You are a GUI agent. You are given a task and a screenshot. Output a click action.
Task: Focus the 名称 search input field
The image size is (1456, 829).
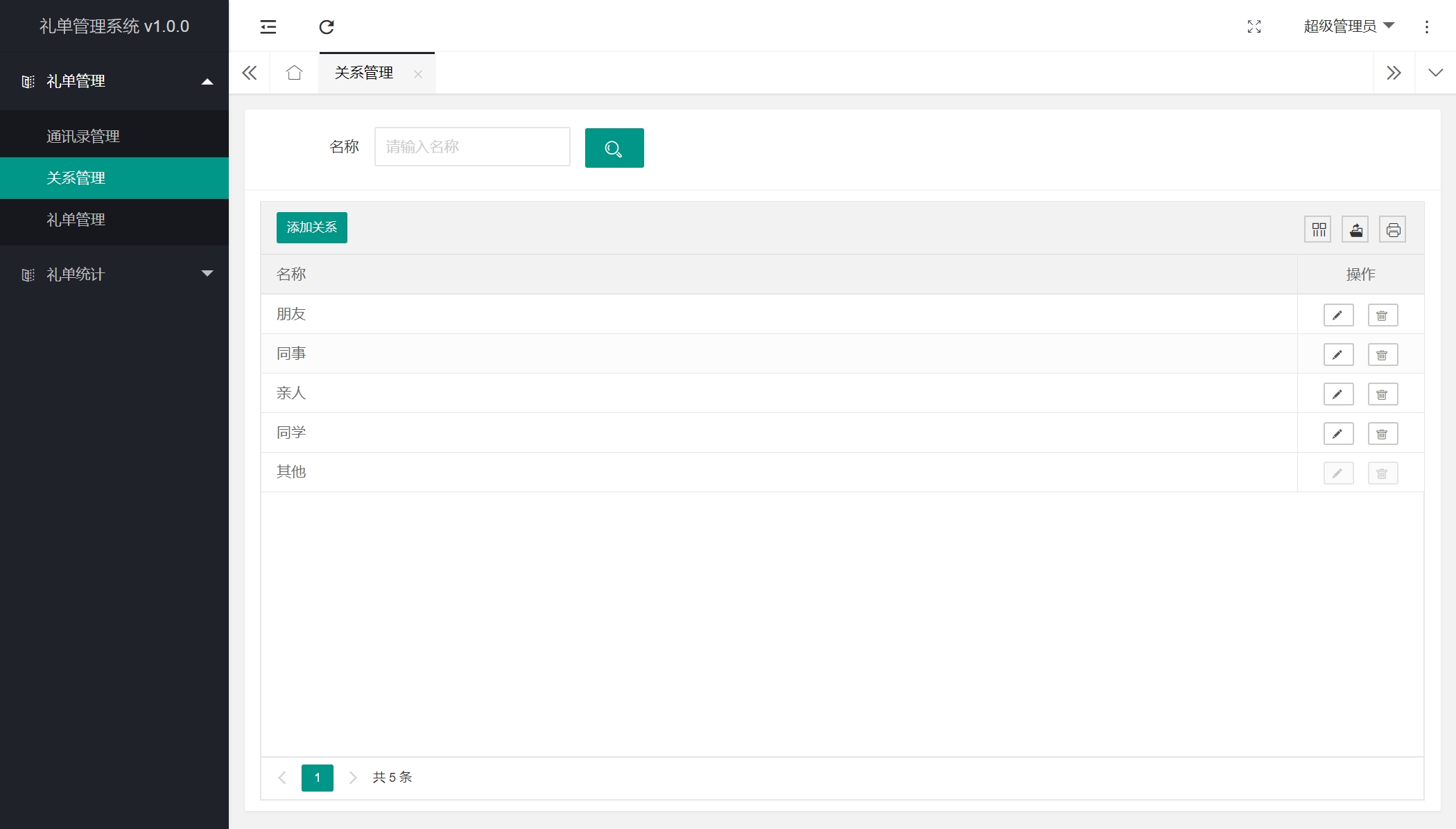point(471,147)
